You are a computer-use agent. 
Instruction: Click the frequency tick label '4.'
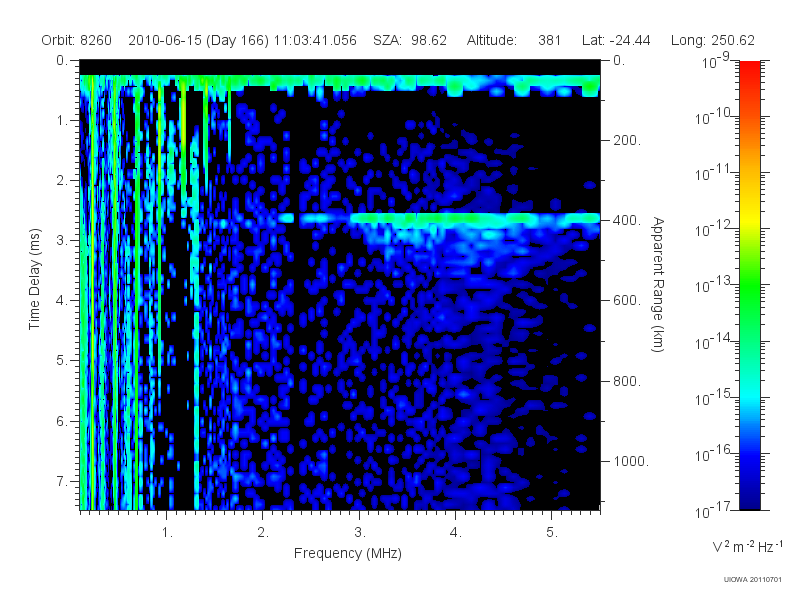pos(456,533)
